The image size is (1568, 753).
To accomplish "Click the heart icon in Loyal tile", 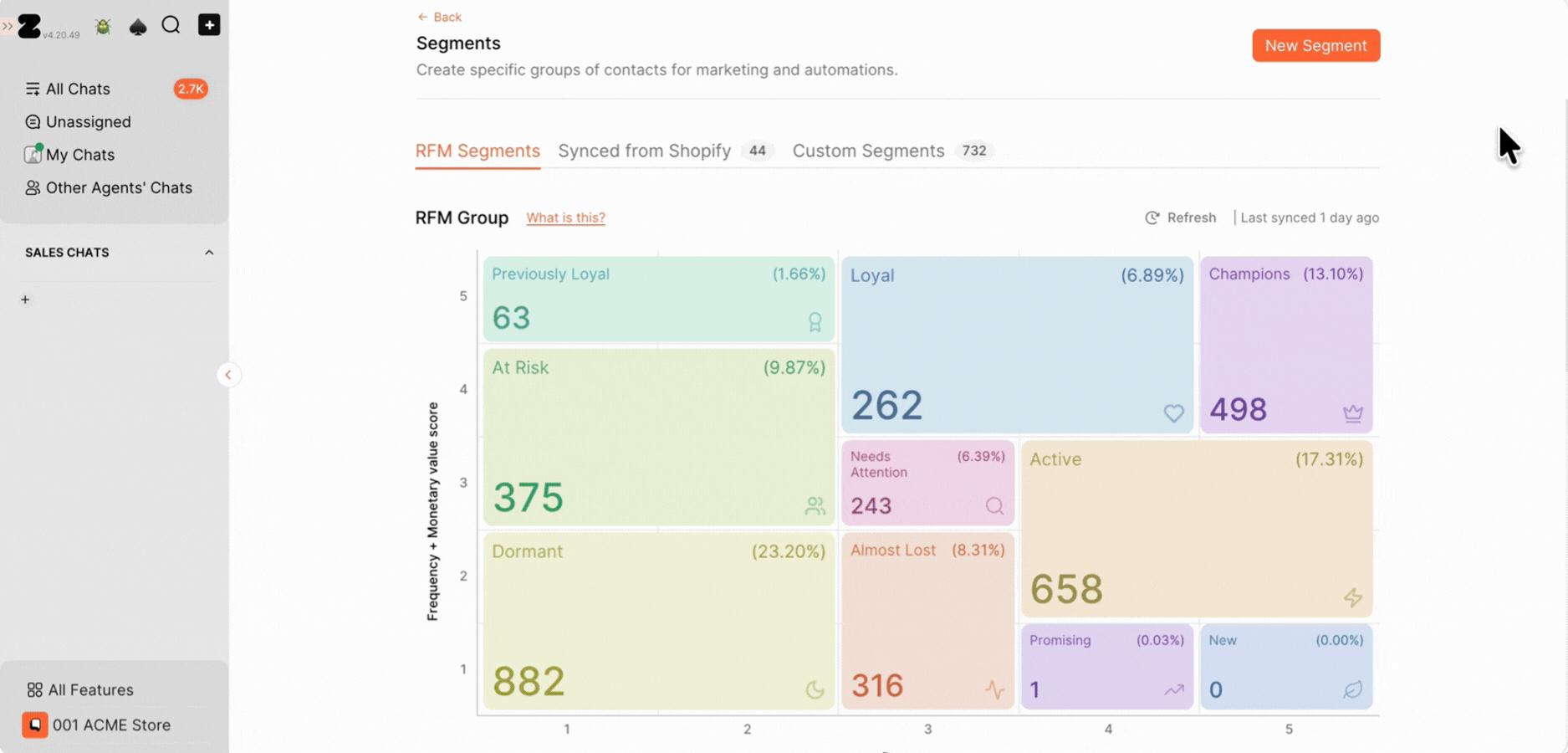I will [x=1174, y=412].
